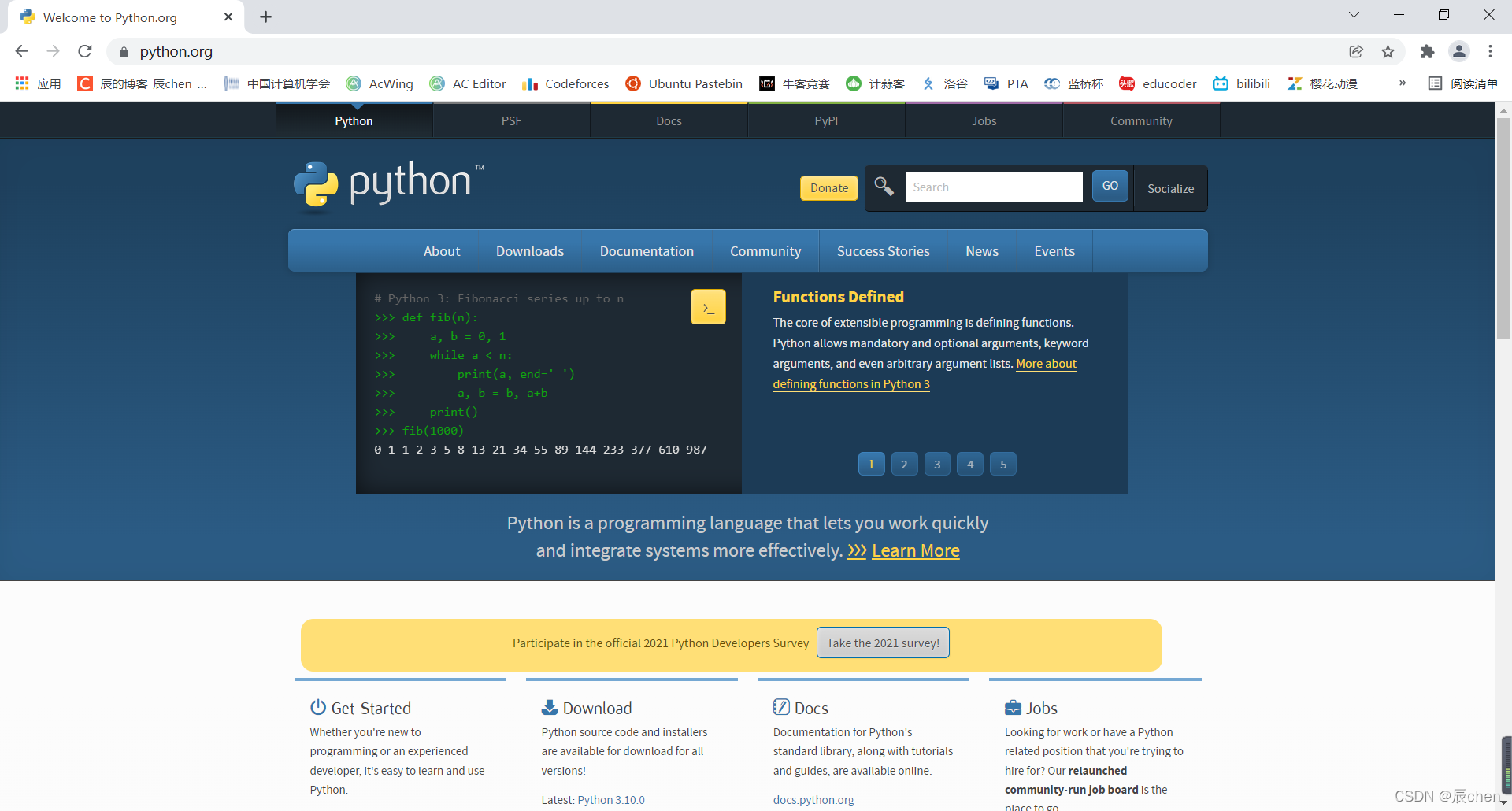
Task: Open the PTA bookmark
Action: click(x=1006, y=83)
